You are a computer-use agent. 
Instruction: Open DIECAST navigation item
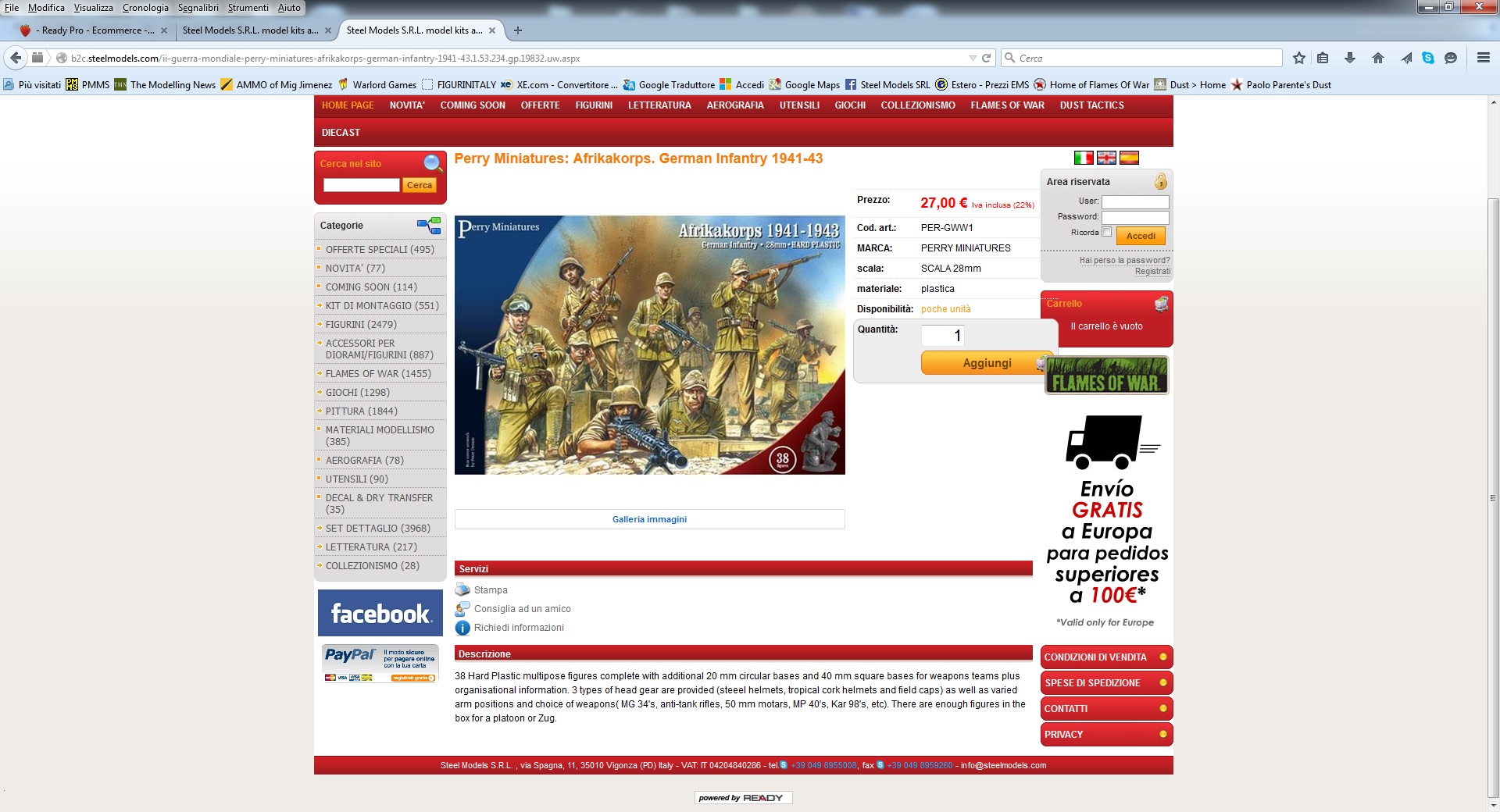341,133
